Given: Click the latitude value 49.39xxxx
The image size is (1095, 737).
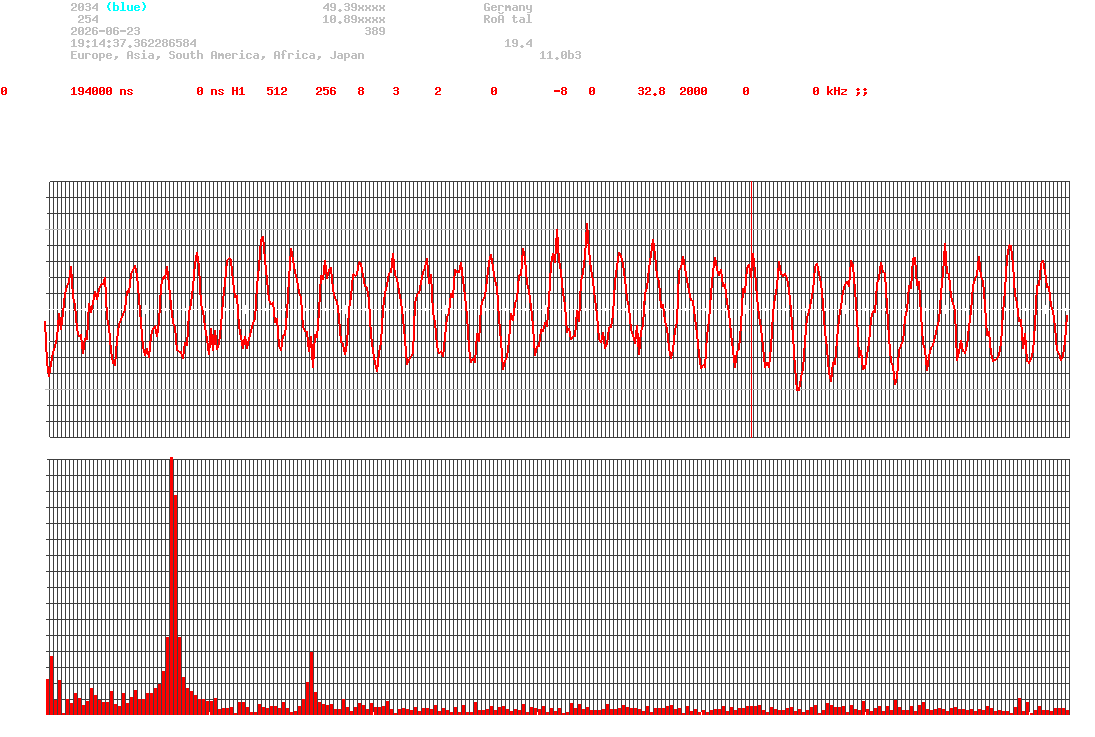Looking at the screenshot, I should click(x=353, y=7).
